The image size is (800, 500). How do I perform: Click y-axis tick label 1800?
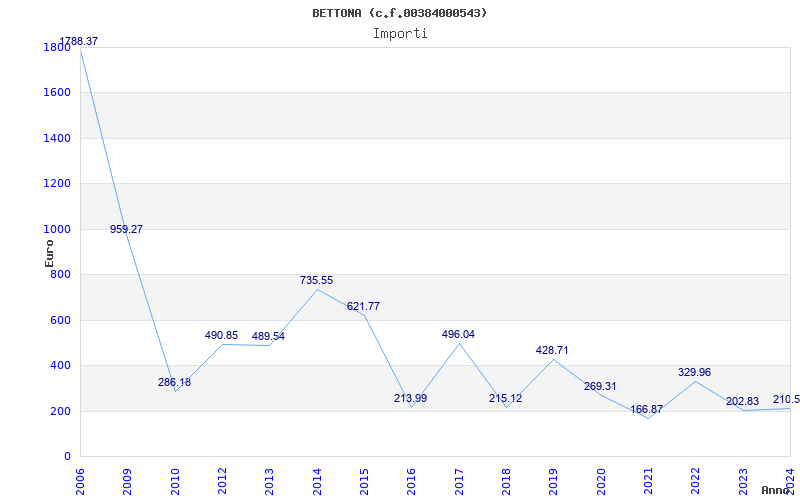58,47
